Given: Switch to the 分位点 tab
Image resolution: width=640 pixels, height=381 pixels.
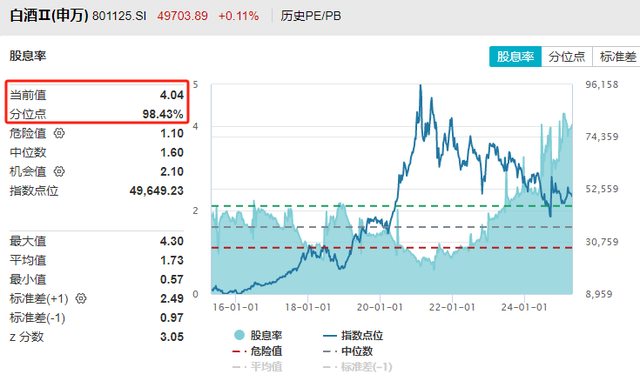Looking at the screenshot, I should (x=567, y=56).
